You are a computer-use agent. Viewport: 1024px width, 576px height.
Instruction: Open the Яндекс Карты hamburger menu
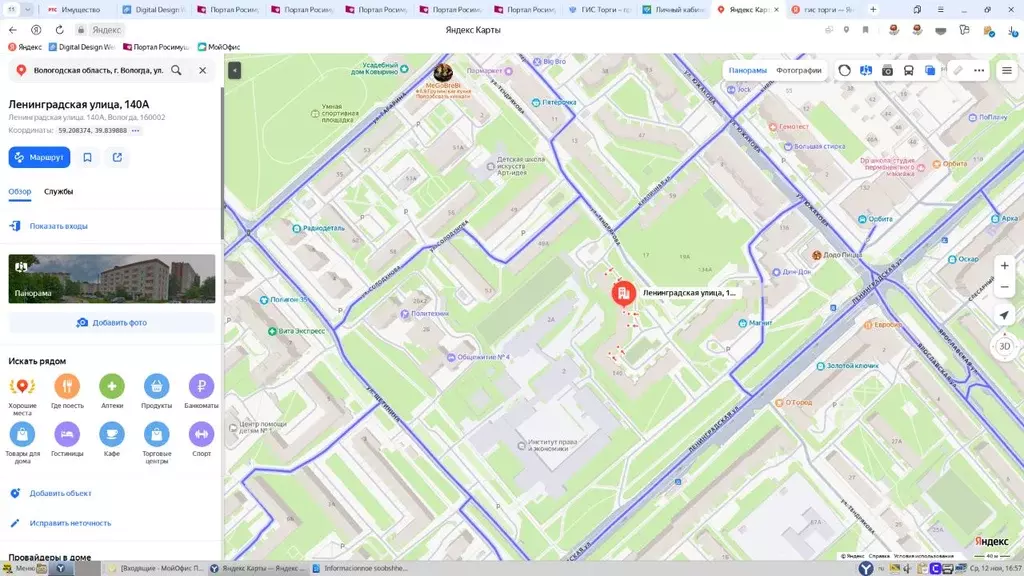click(x=1006, y=70)
